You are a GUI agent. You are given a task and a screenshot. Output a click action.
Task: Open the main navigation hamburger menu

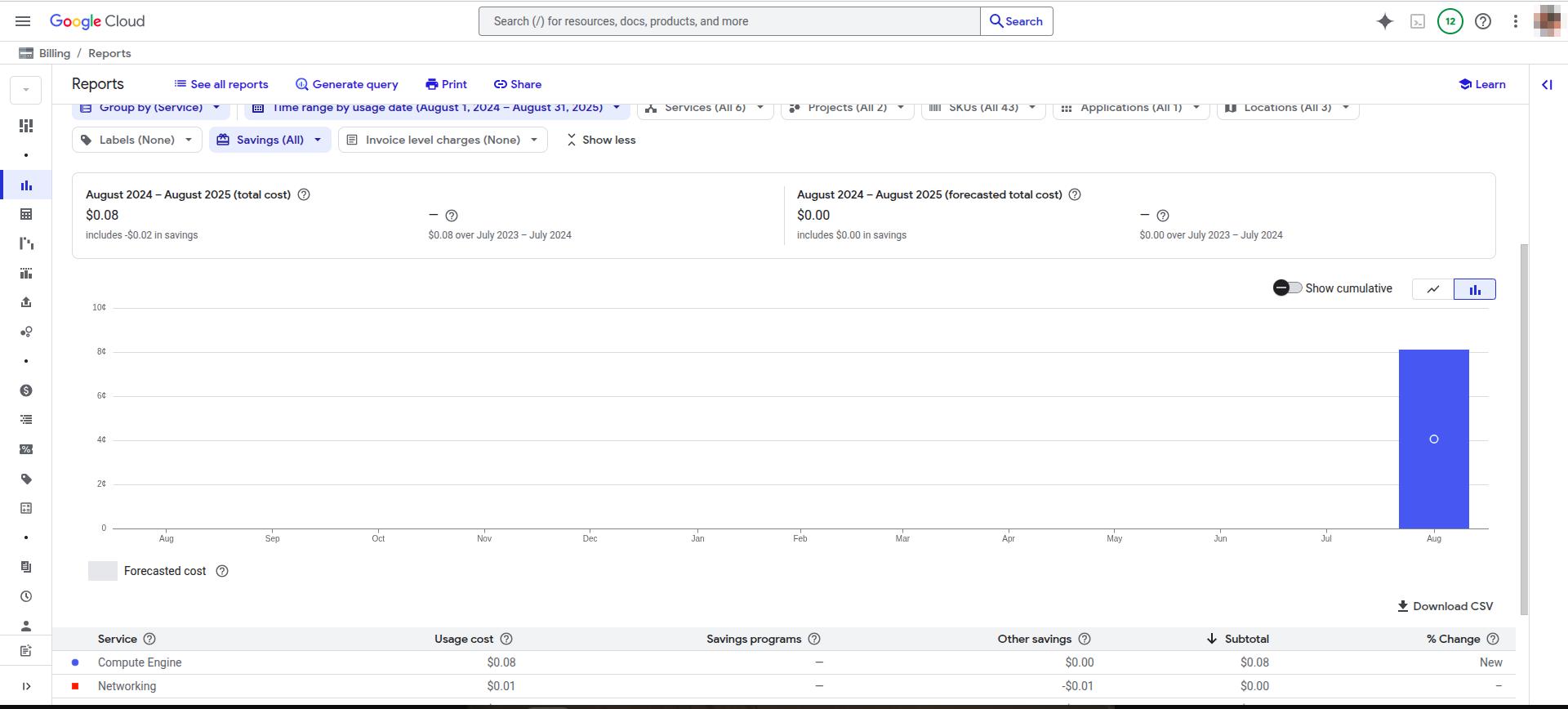pos(23,21)
